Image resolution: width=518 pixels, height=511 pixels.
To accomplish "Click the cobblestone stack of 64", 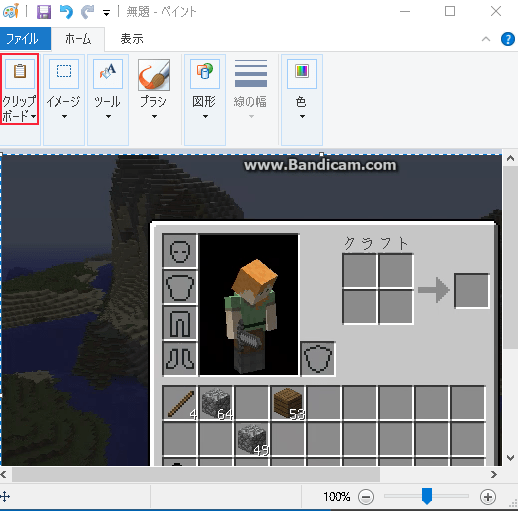I will pos(216,403).
